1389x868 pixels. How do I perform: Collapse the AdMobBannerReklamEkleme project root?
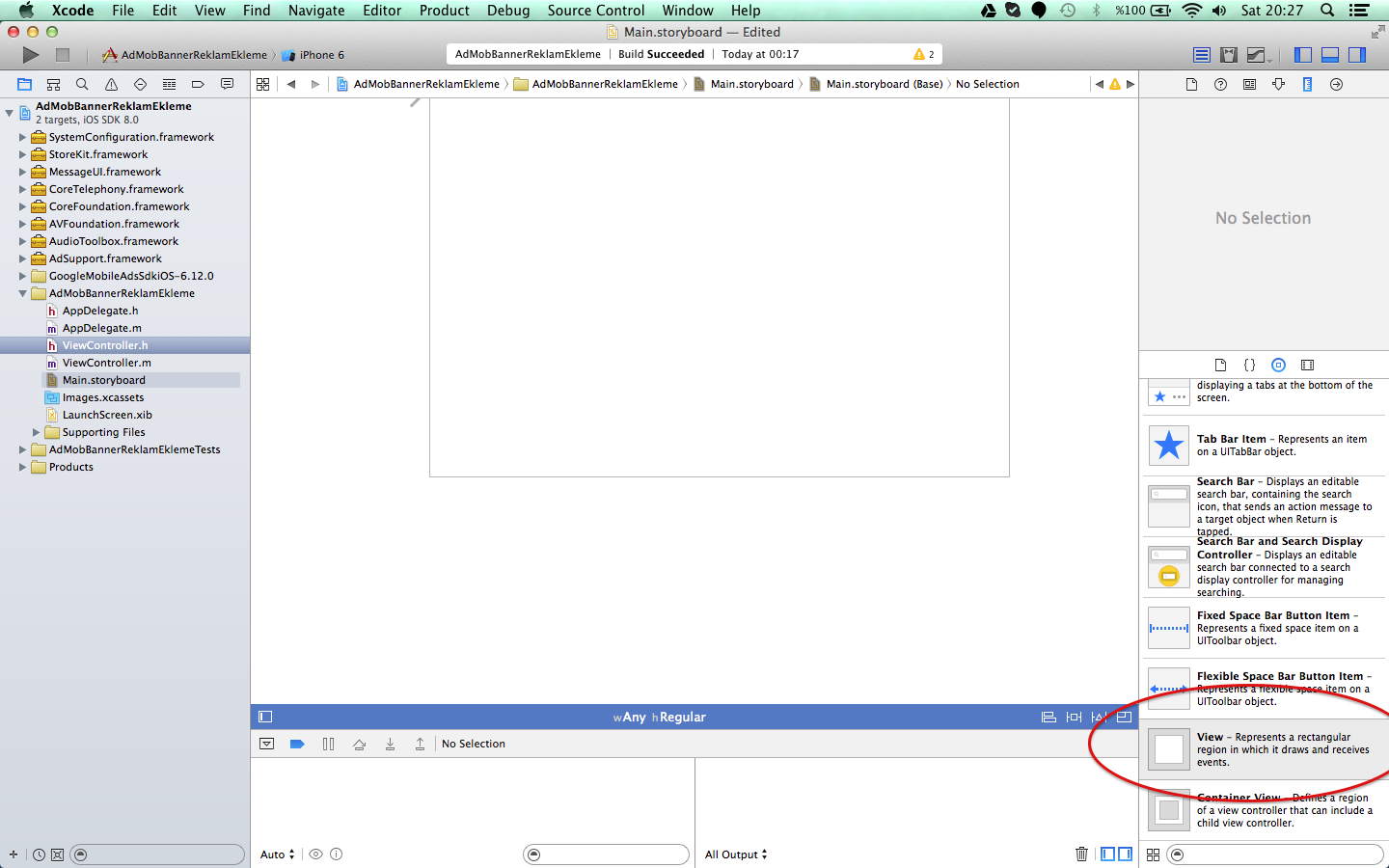[x=9, y=113]
